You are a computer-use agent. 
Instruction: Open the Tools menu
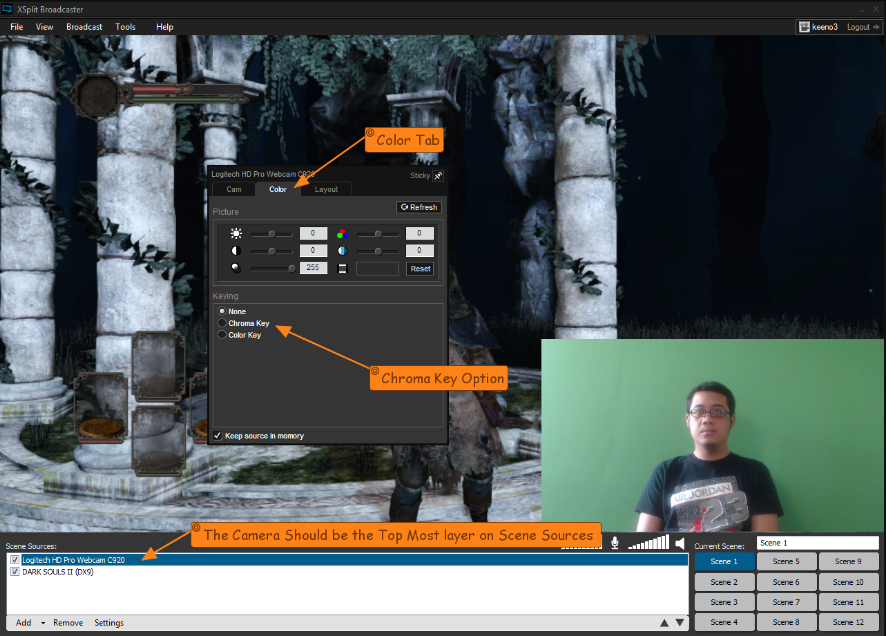point(125,27)
